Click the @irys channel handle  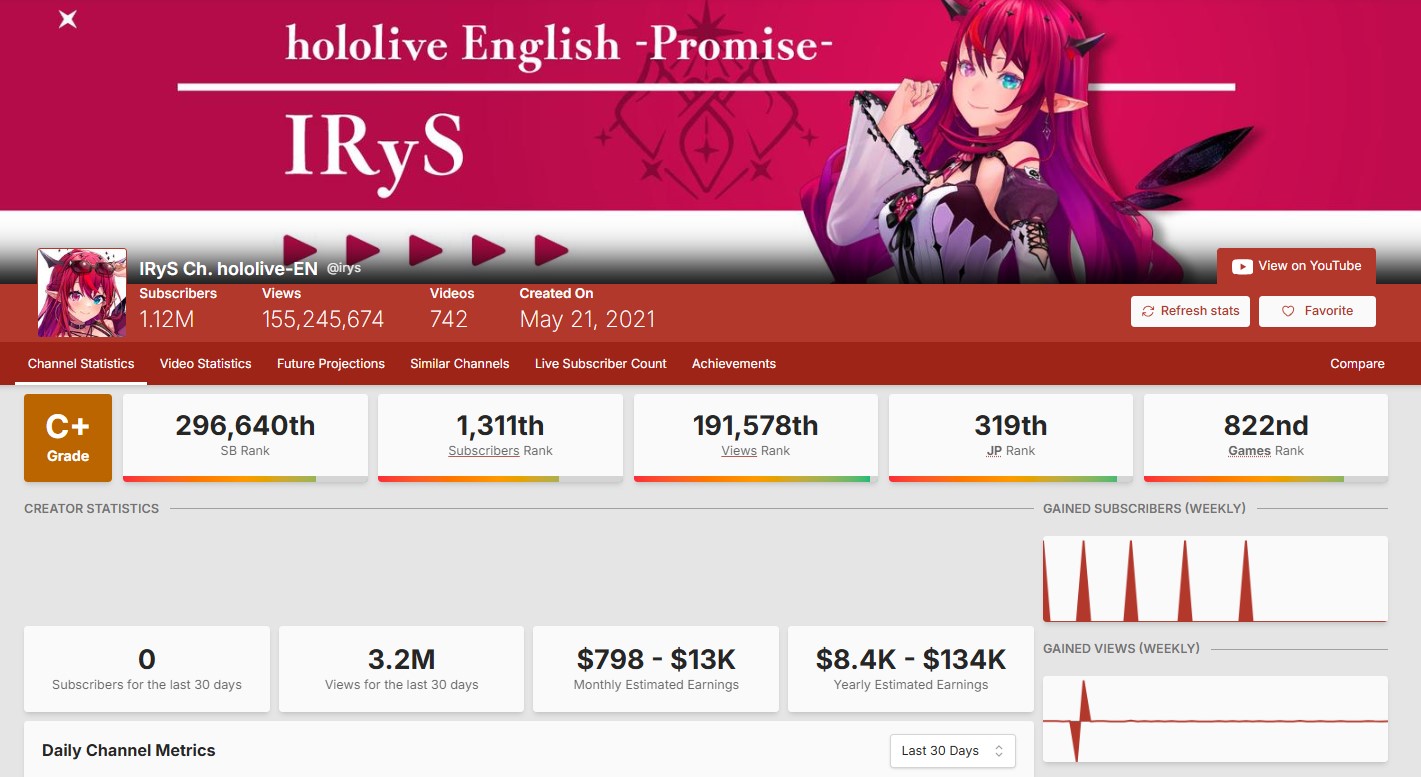click(x=344, y=269)
